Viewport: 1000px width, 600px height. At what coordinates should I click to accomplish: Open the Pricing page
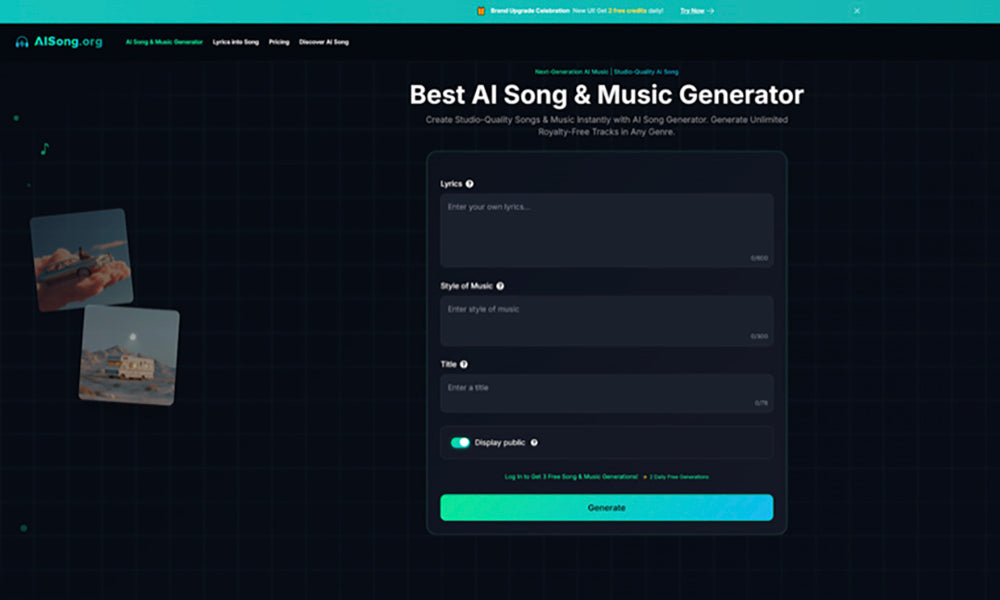pos(279,42)
